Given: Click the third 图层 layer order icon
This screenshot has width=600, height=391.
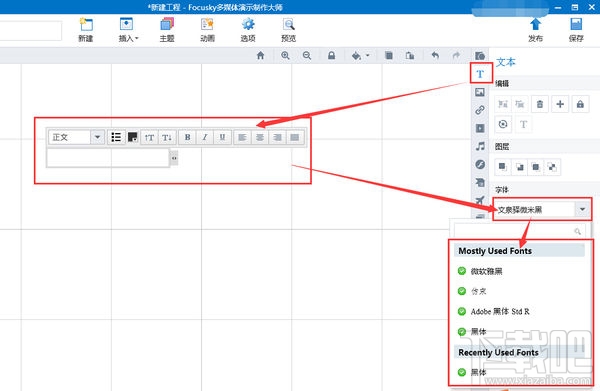Looking at the screenshot, I should pyautogui.click(x=536, y=167).
